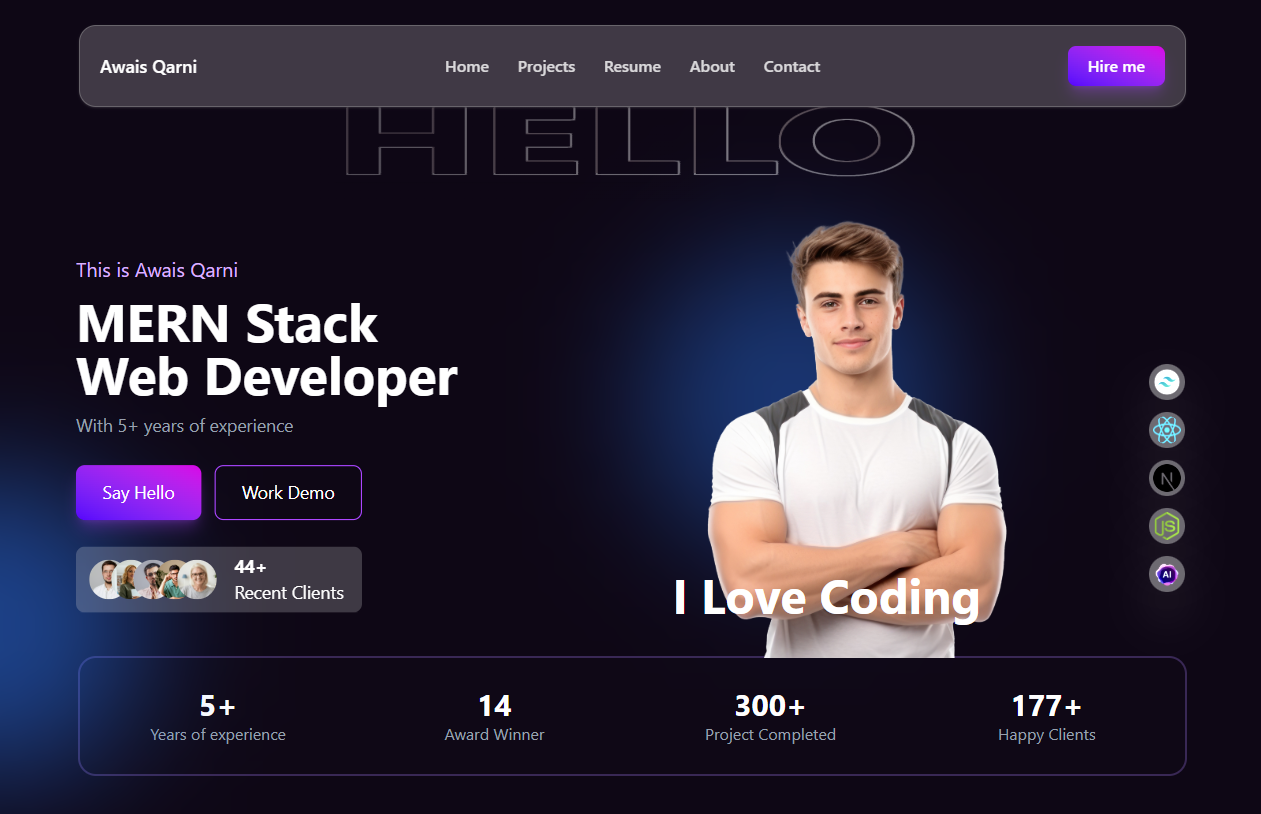1261x814 pixels.
Task: Click the Recent Clients label
Action: (x=289, y=593)
